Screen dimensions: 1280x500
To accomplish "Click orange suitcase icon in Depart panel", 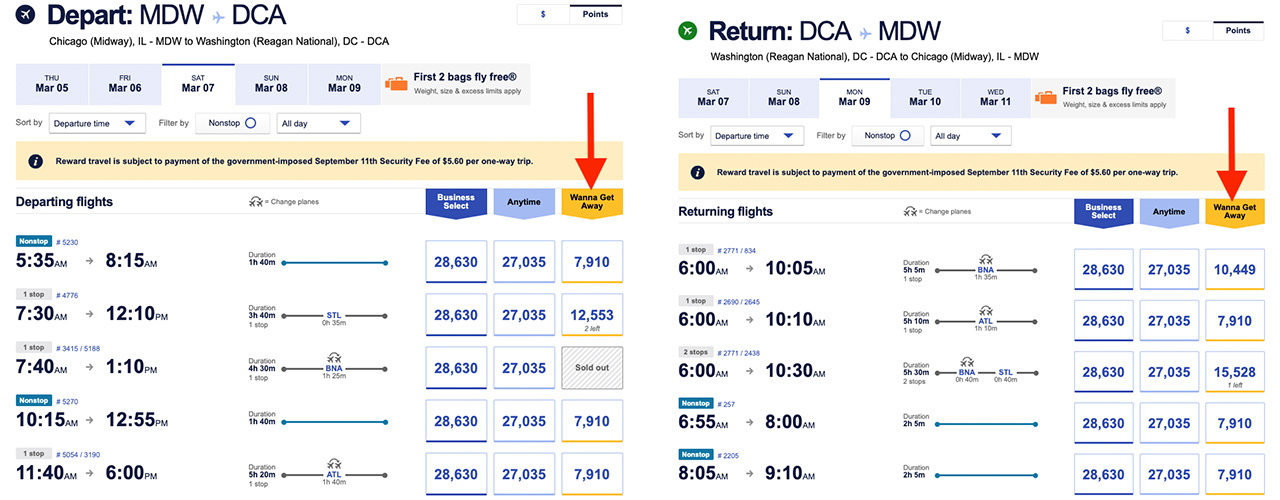I will click(397, 83).
